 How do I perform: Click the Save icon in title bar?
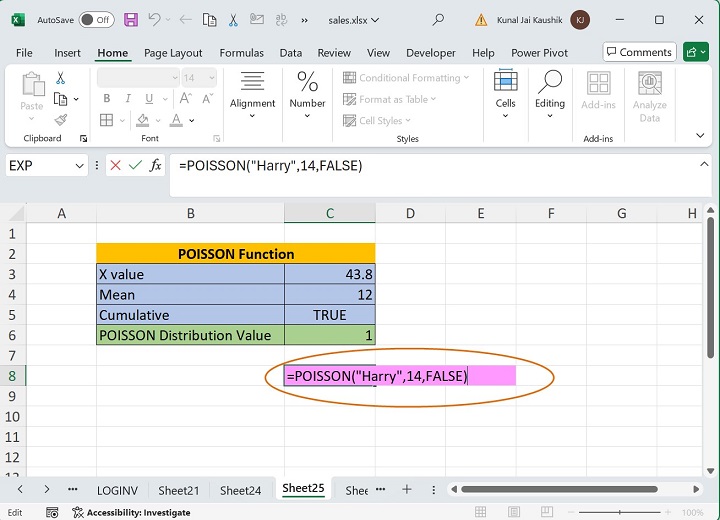pyautogui.click(x=132, y=20)
